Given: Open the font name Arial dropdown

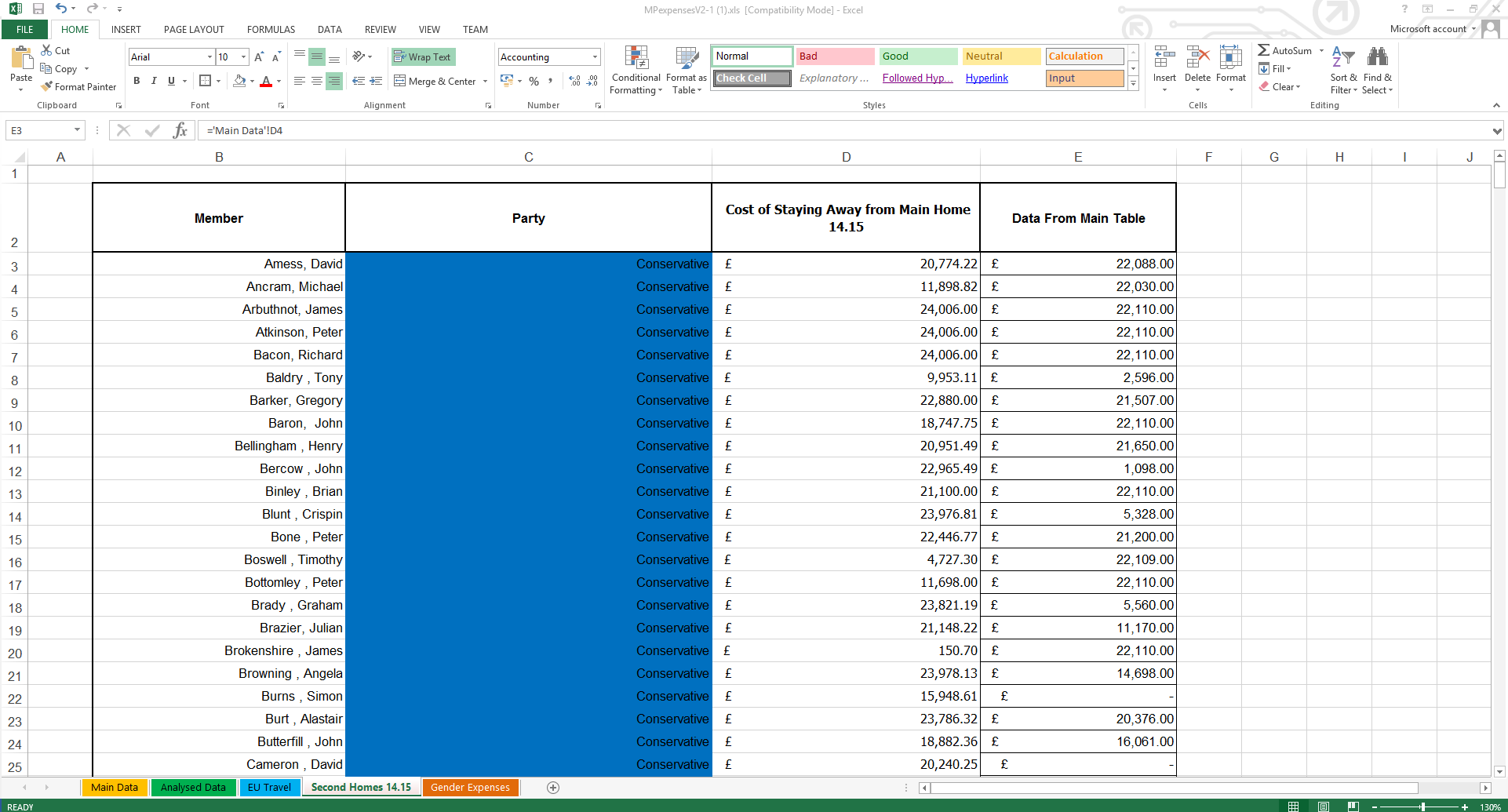Looking at the screenshot, I should click(x=209, y=57).
